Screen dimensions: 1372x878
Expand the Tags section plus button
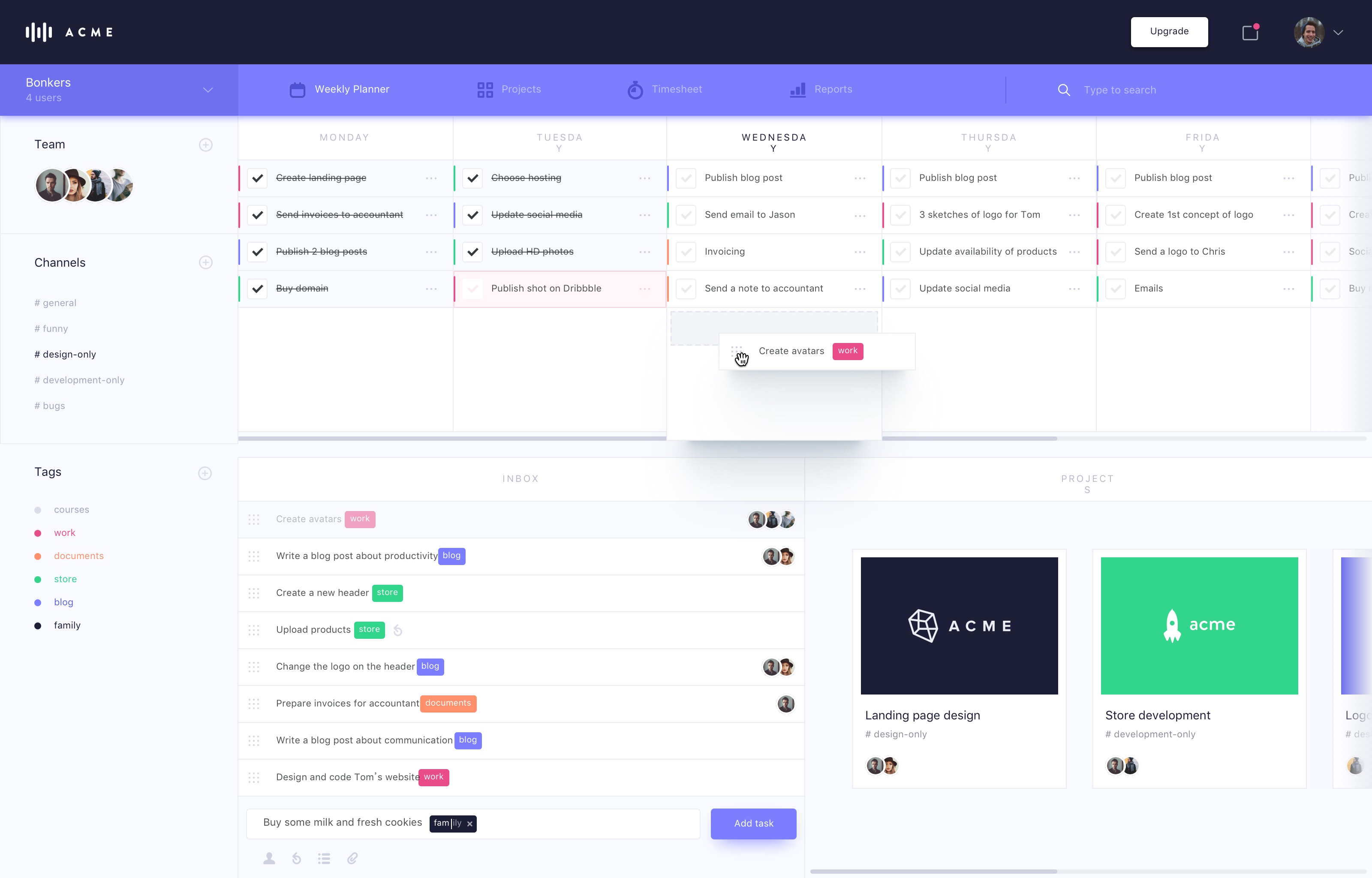tap(206, 472)
